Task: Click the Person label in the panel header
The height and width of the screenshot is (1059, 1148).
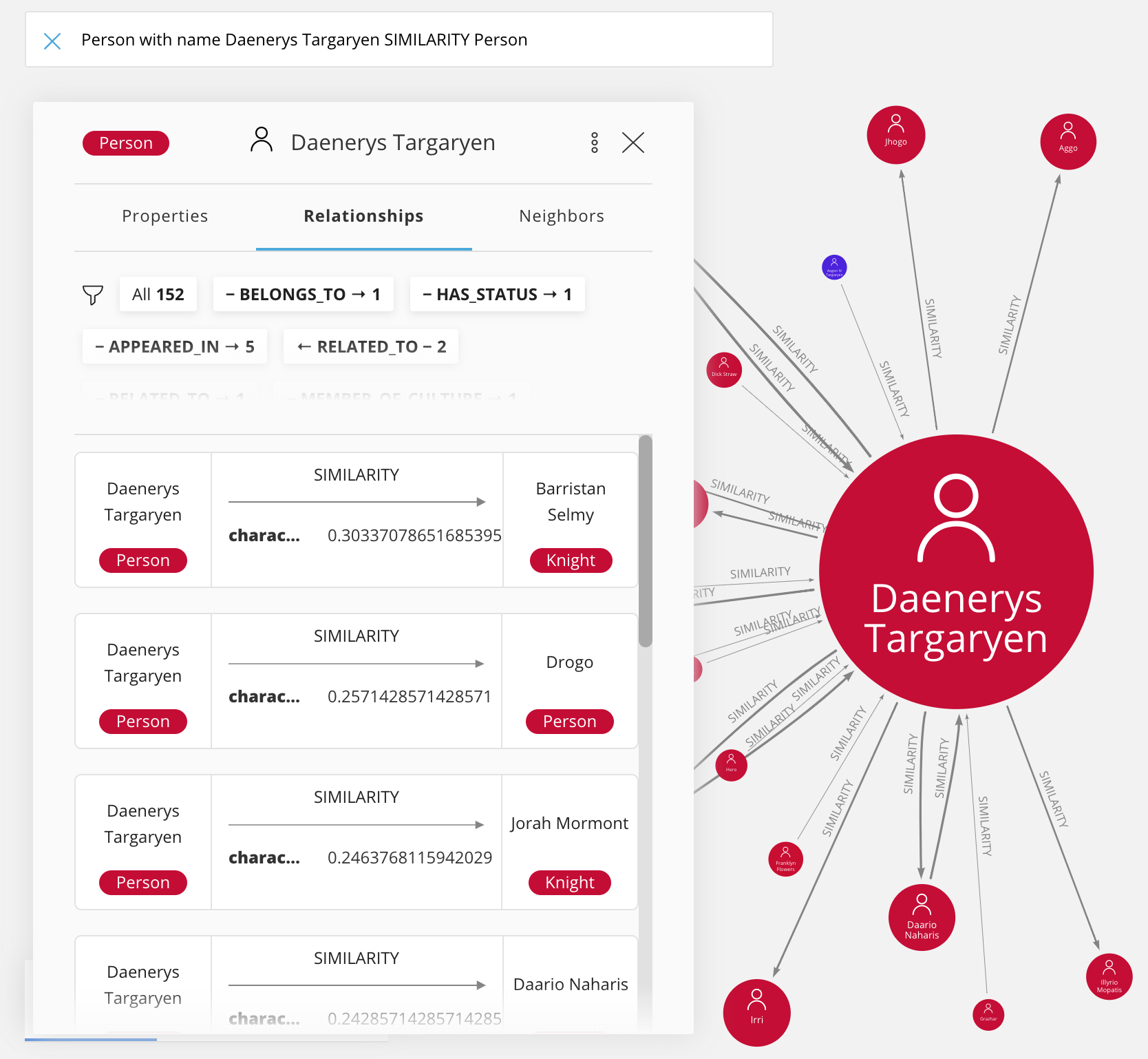Action: coord(126,143)
